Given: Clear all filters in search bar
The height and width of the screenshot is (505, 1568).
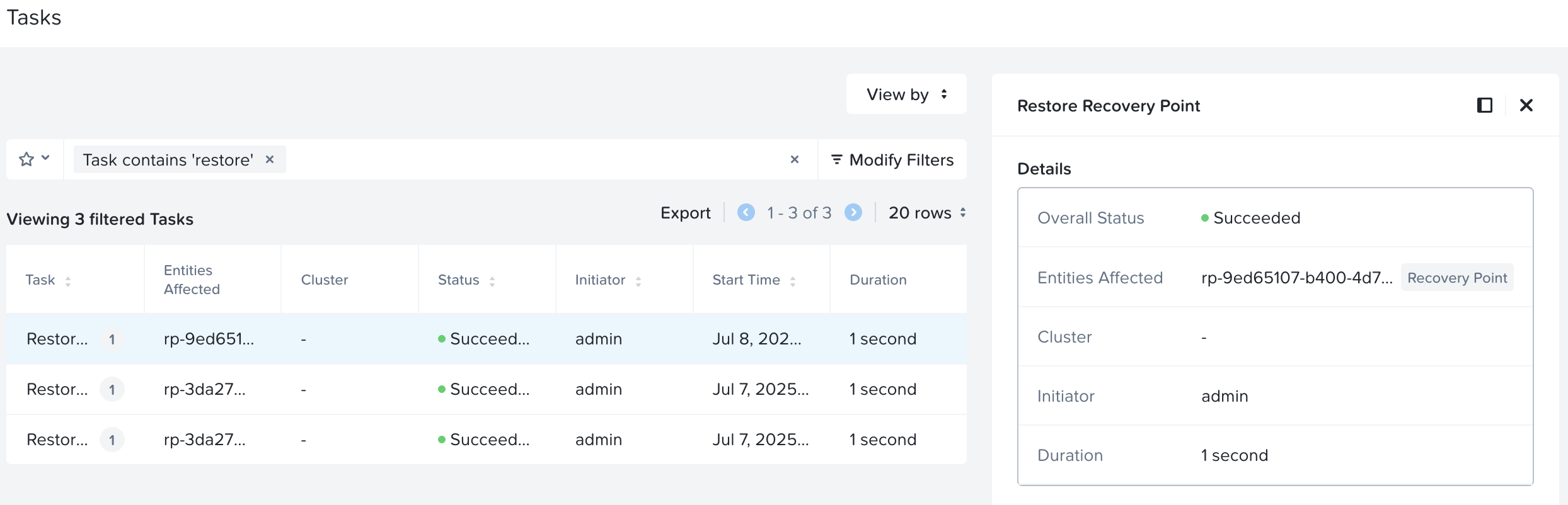Looking at the screenshot, I should [x=794, y=159].
